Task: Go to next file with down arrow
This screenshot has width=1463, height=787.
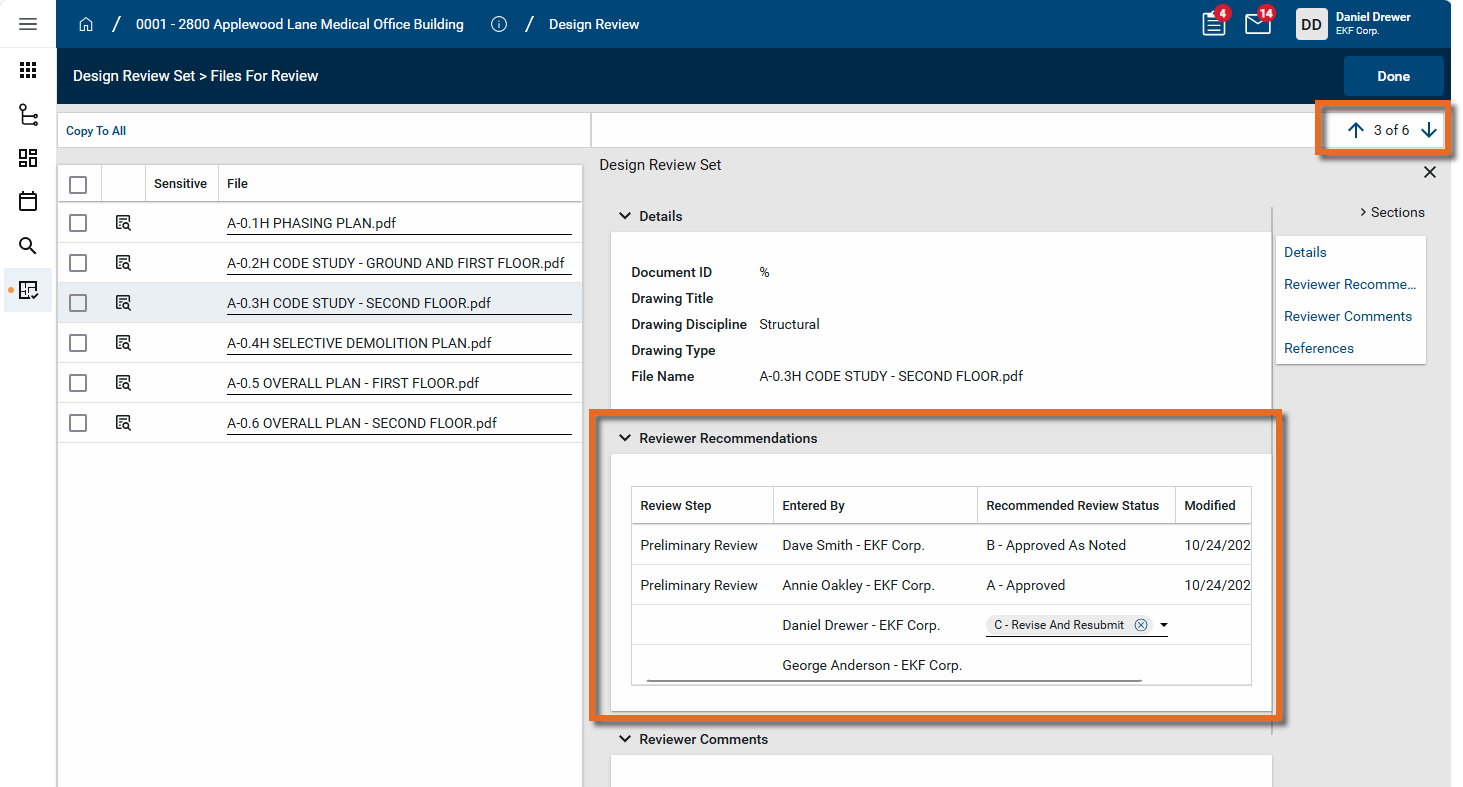Action: coord(1429,130)
